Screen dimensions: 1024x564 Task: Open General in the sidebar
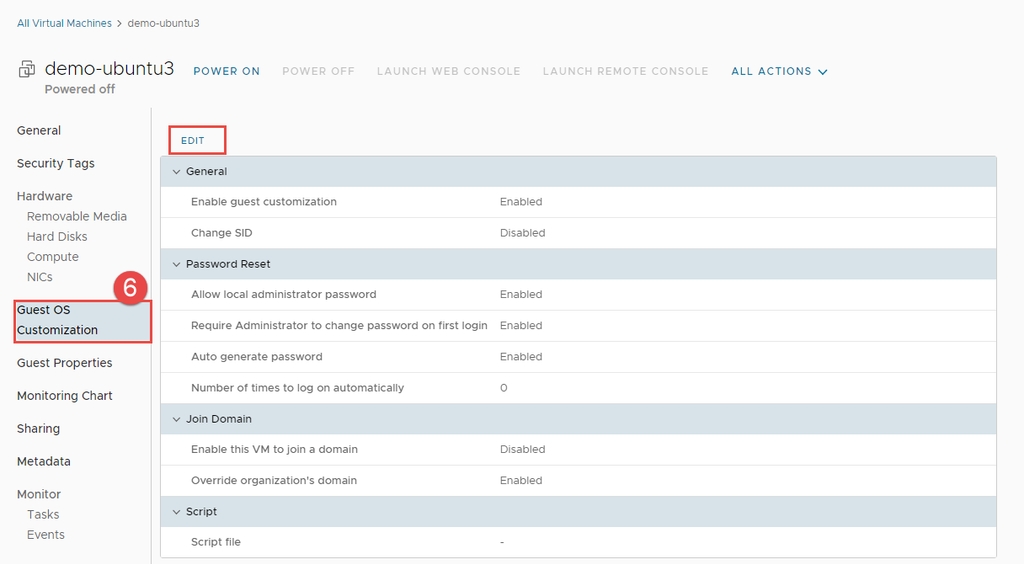39,131
